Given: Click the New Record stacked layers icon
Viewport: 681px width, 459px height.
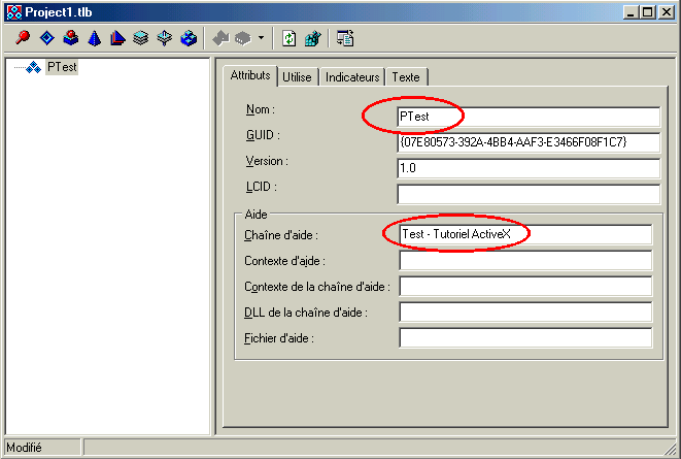Looking at the screenshot, I should [x=141, y=39].
